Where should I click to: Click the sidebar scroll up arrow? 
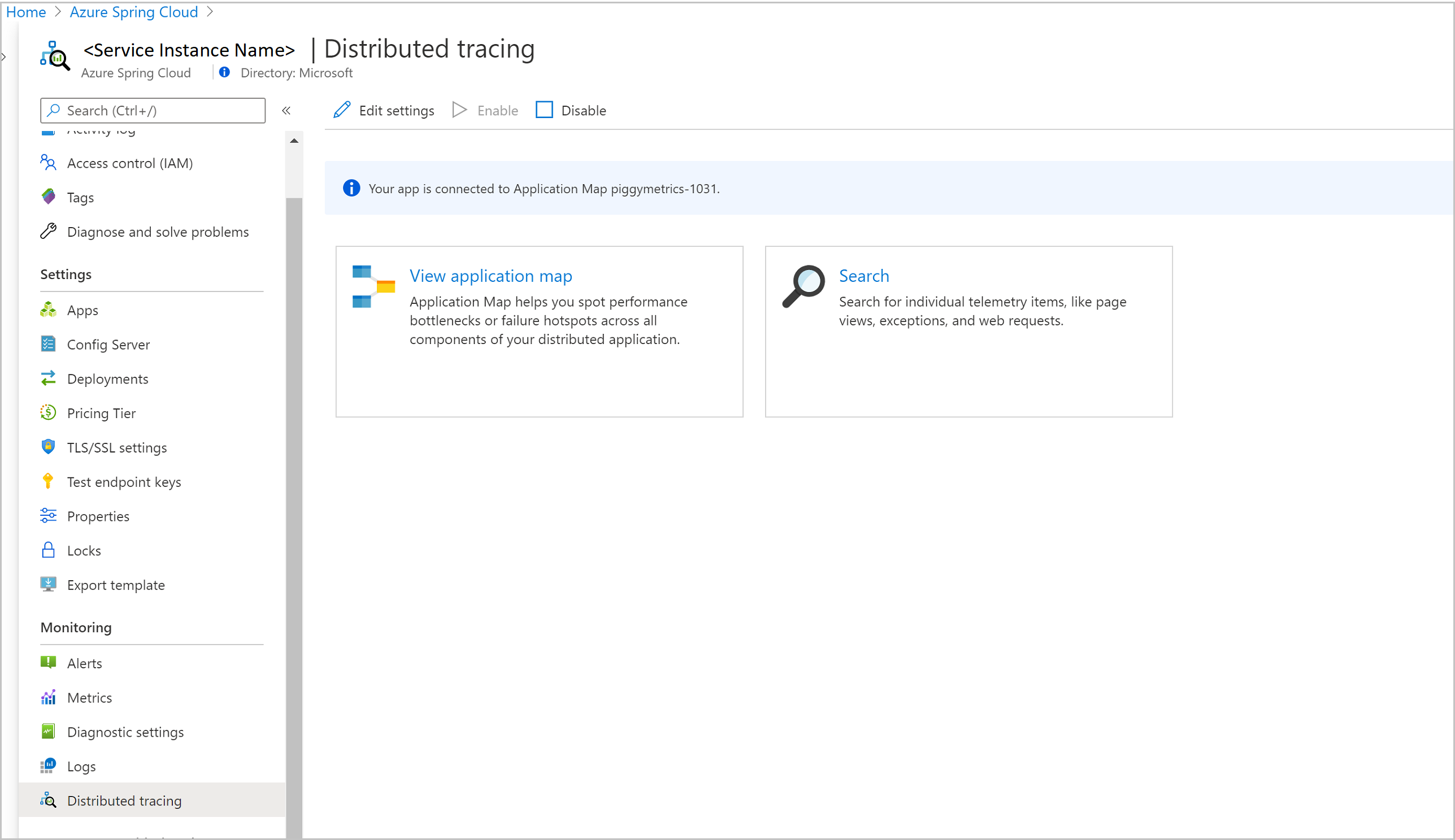coord(294,141)
